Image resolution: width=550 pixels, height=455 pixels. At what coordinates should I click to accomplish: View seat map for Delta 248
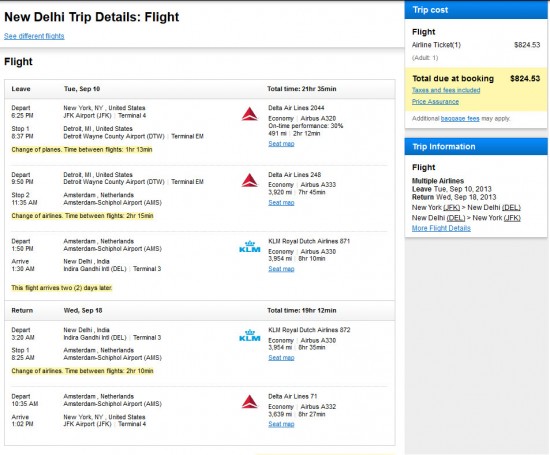[281, 202]
